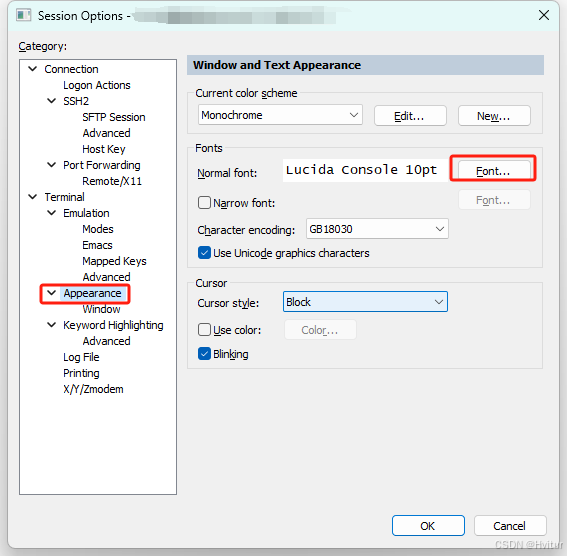567x556 pixels.
Task: Select Mapped Keys in the tree
Action: pyautogui.click(x=114, y=261)
